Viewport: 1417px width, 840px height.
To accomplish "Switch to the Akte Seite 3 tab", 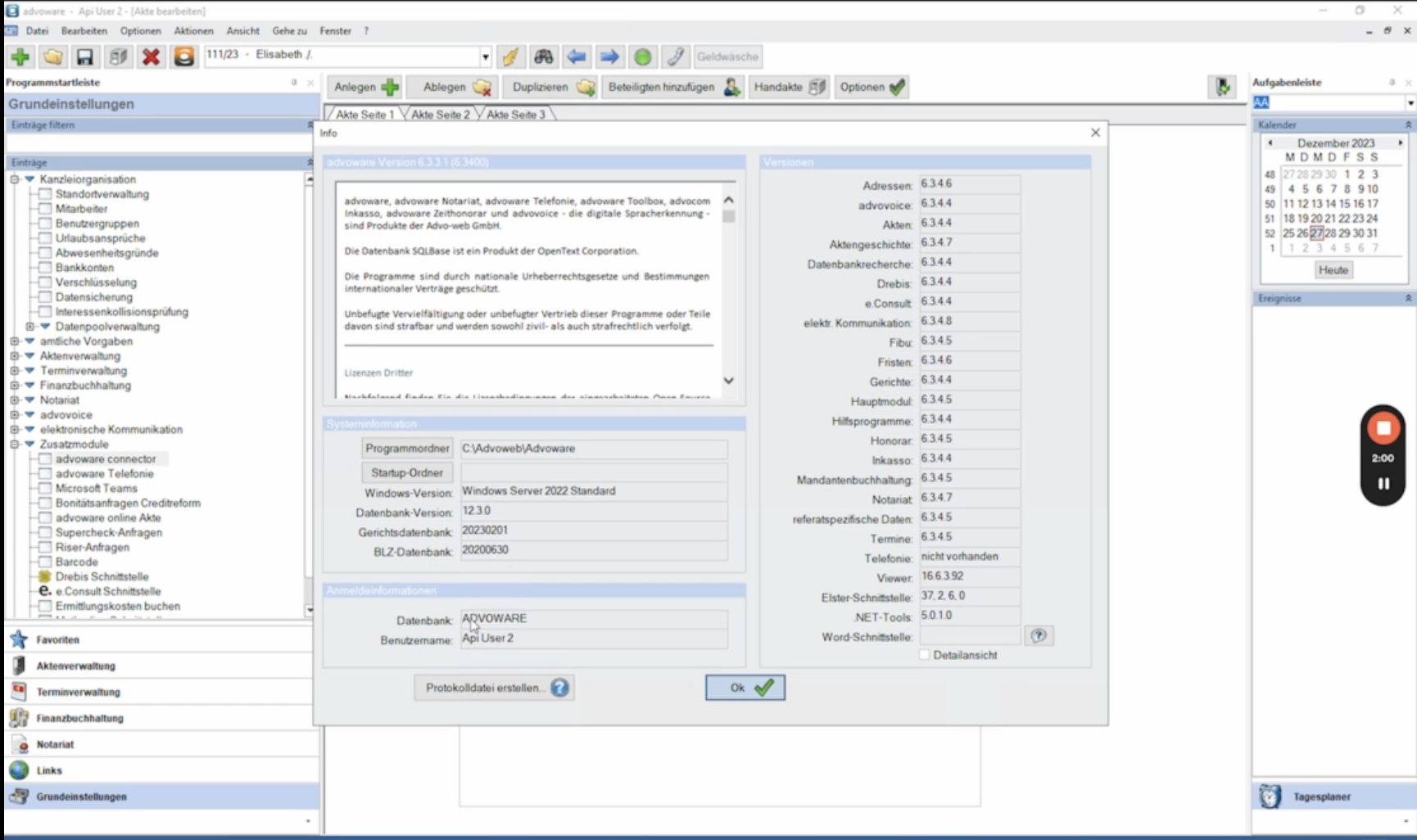I will (x=516, y=115).
